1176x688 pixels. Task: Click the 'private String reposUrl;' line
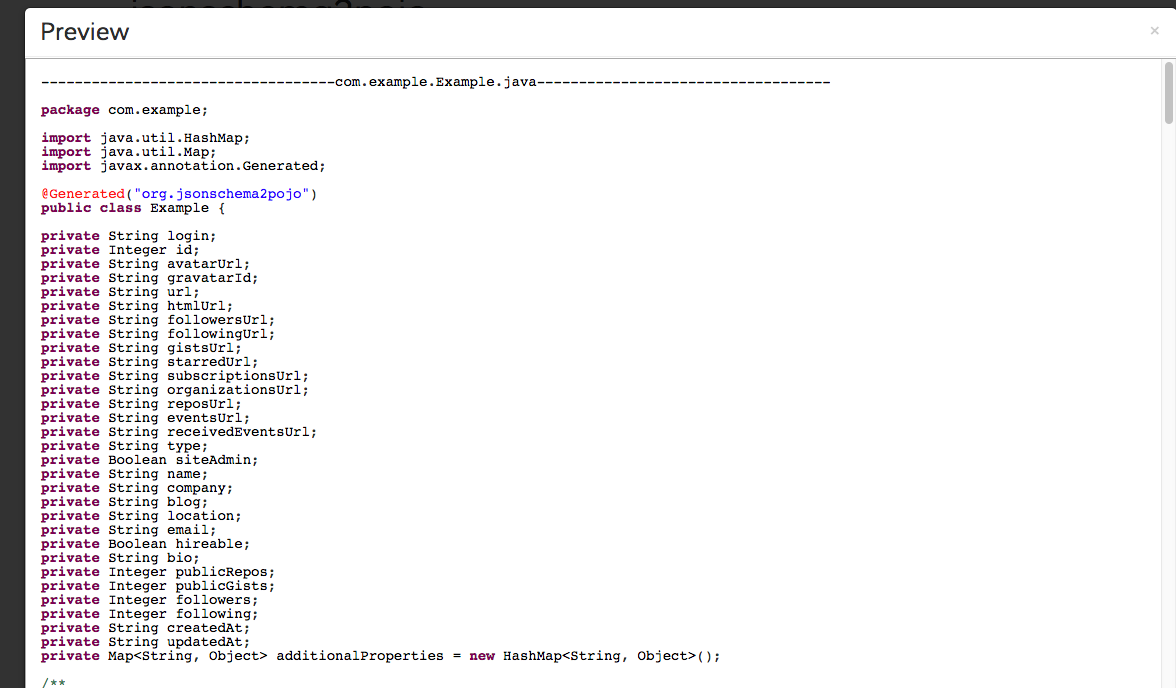[x=141, y=404]
